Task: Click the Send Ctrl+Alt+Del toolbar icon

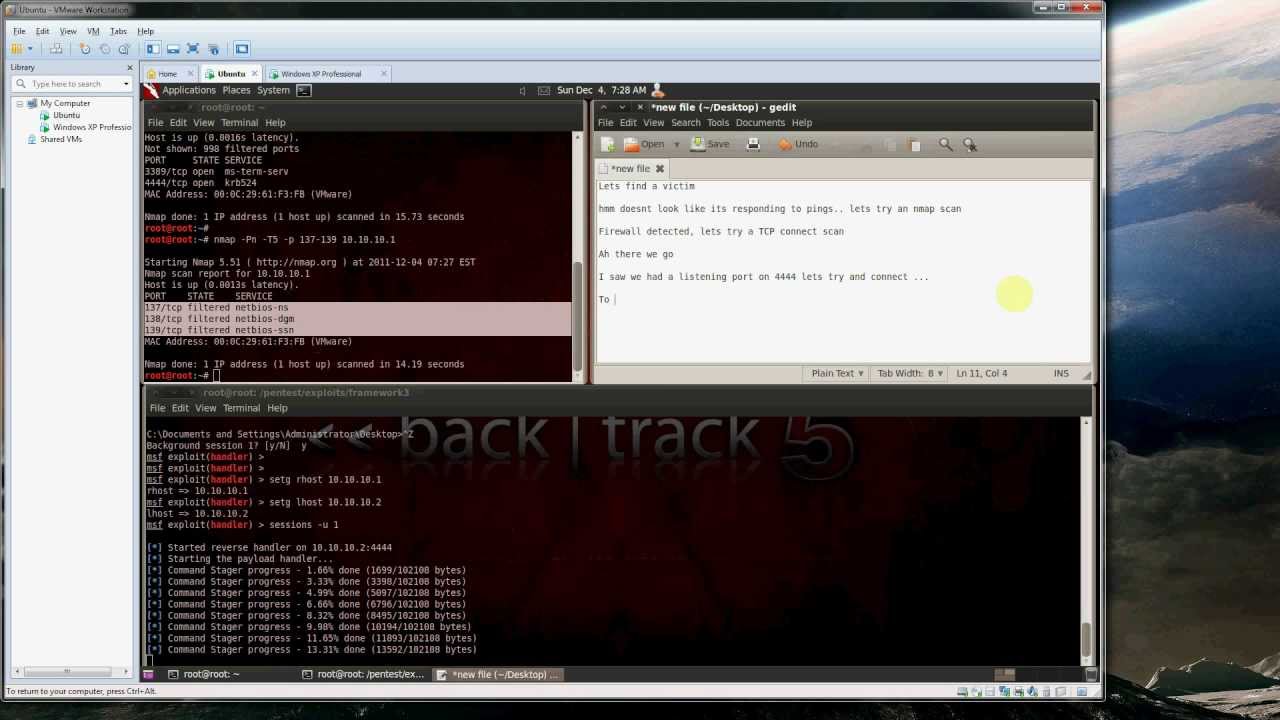Action: (x=56, y=48)
